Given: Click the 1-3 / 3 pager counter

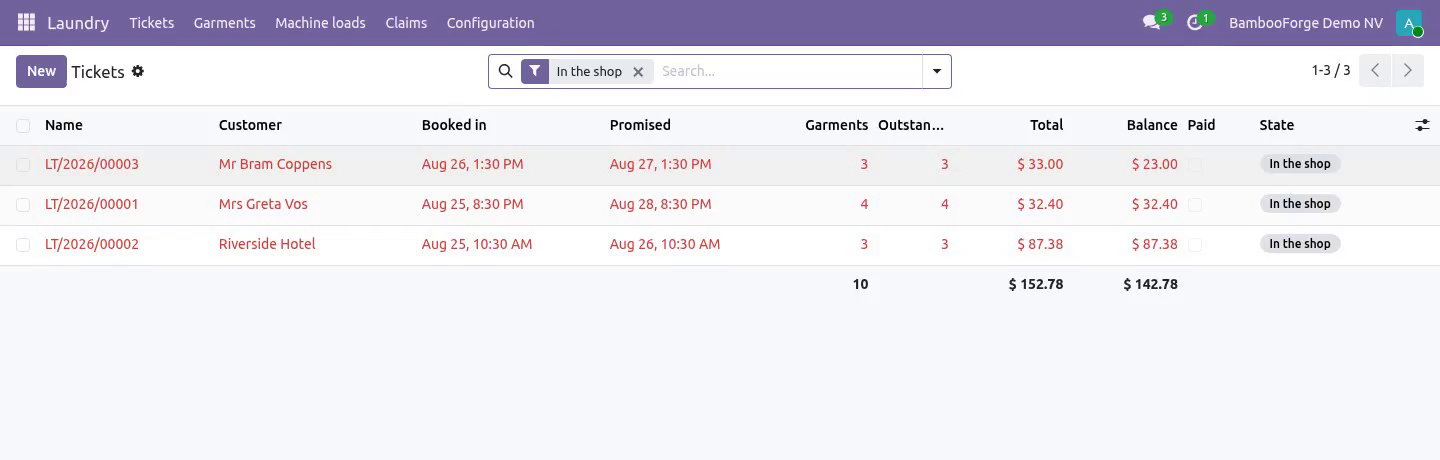Looking at the screenshot, I should click(1331, 71).
